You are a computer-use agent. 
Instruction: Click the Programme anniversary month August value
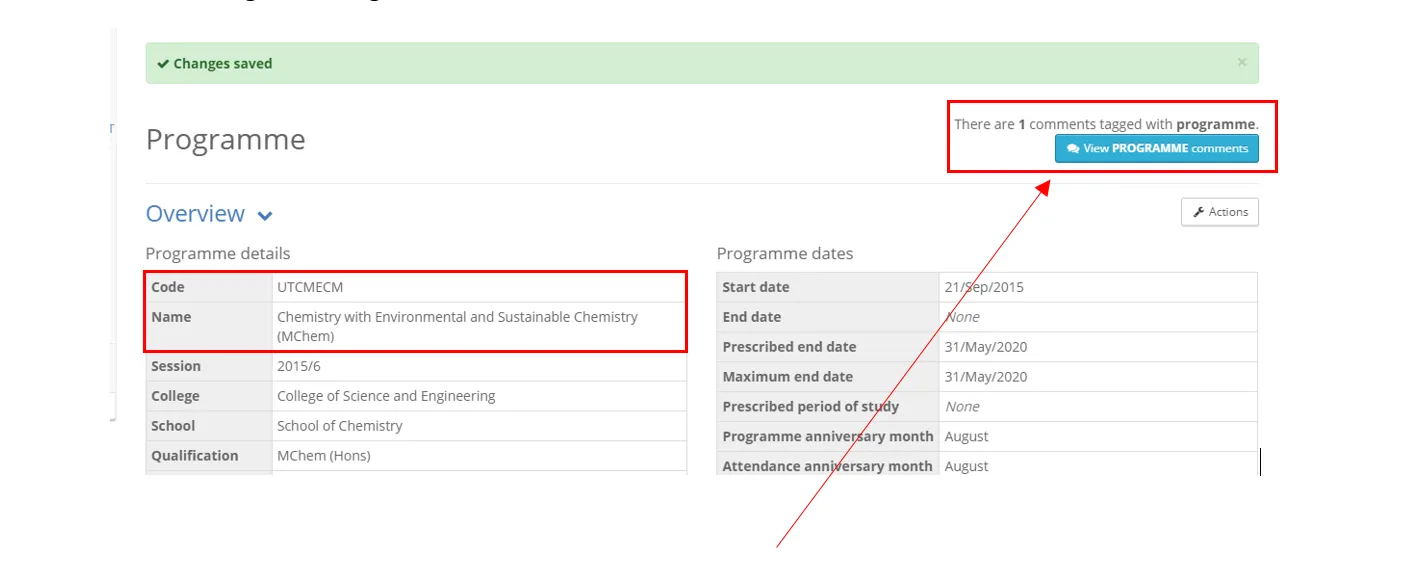click(x=966, y=437)
